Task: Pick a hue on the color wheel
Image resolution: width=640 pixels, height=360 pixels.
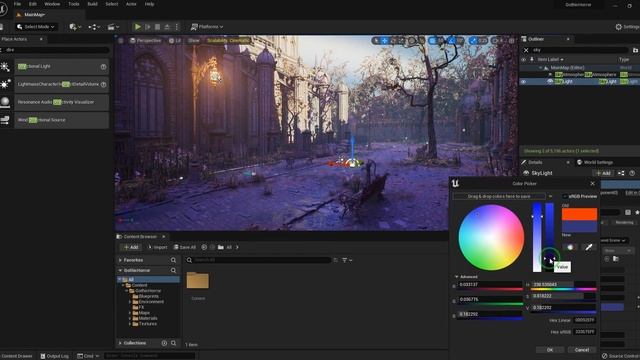Action: tap(491, 237)
